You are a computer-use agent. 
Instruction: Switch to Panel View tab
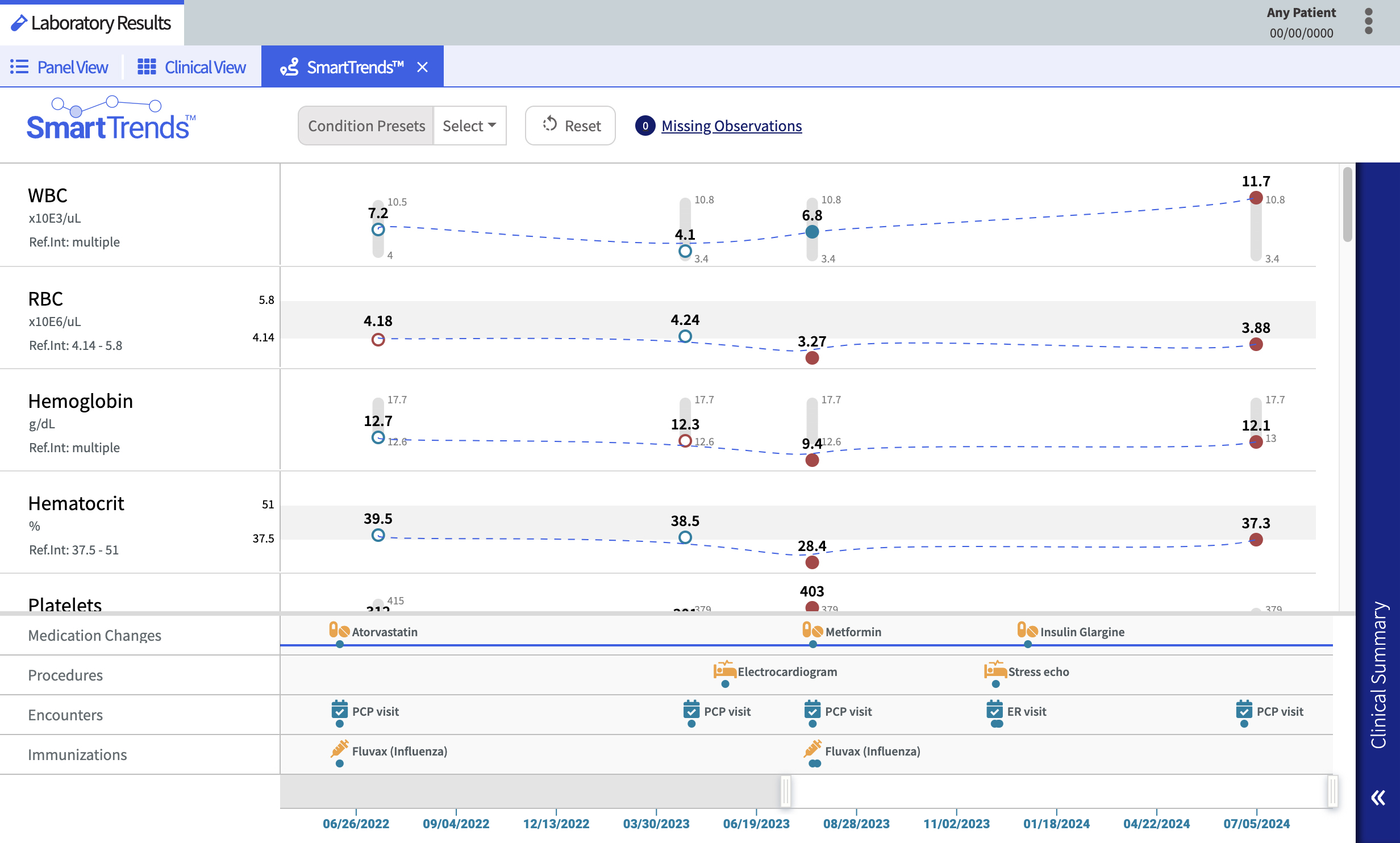59,67
